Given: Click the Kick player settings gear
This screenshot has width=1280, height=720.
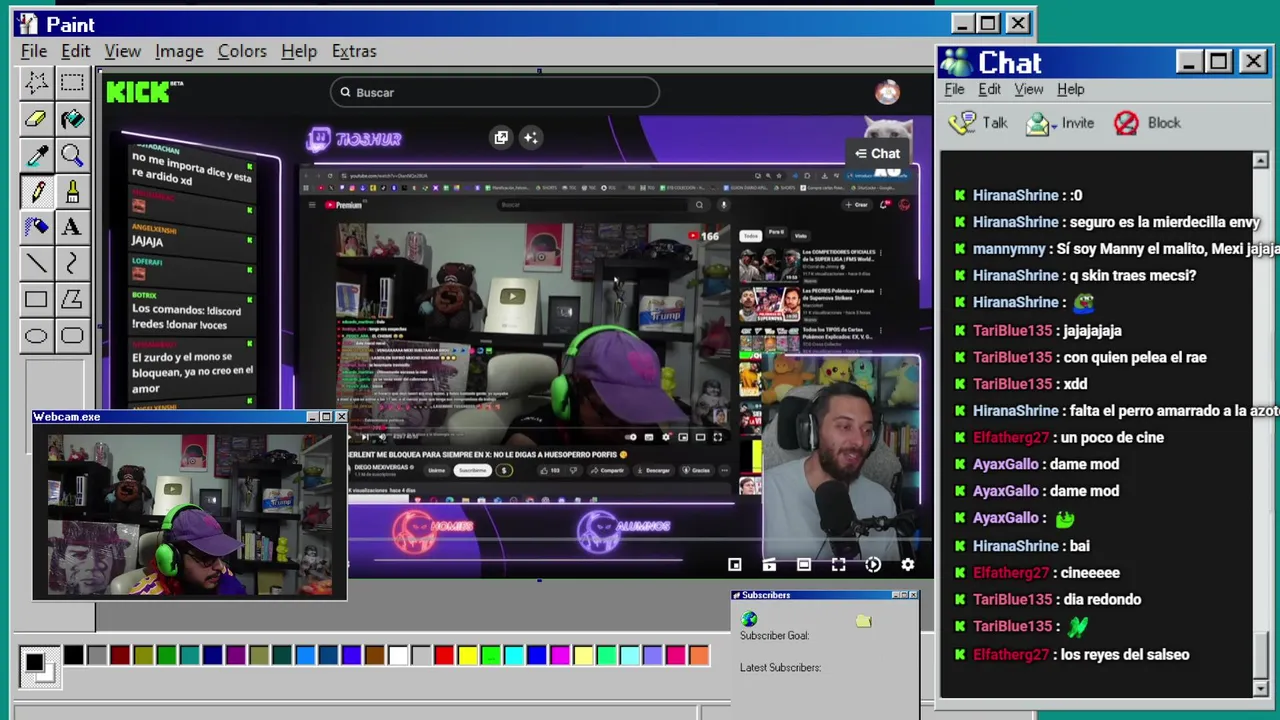Looking at the screenshot, I should (x=907, y=565).
